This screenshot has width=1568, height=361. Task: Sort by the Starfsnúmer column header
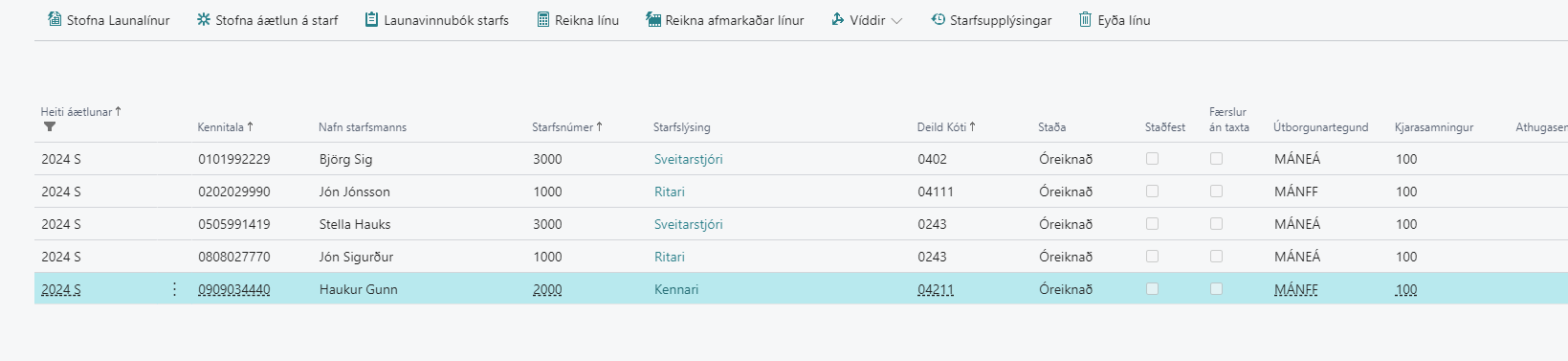click(567, 126)
